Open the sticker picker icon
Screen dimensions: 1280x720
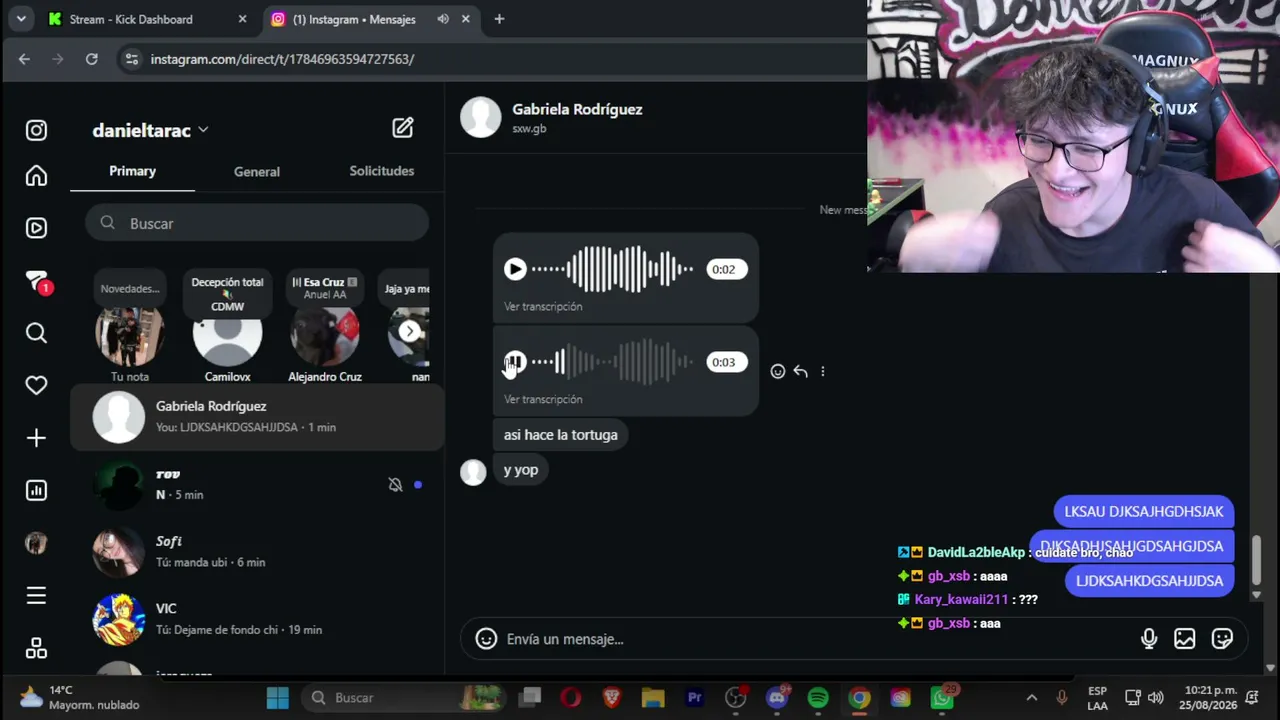pos(1222,639)
